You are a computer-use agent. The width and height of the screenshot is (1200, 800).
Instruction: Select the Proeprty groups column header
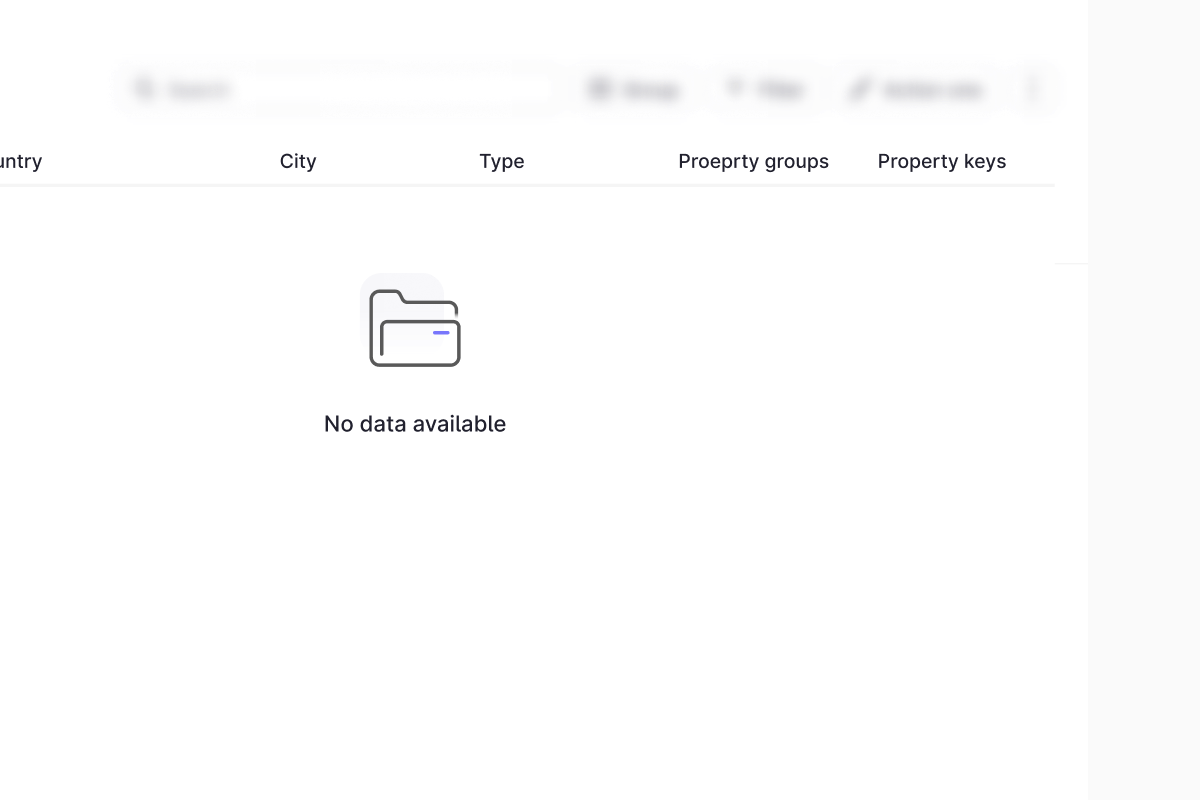753,161
